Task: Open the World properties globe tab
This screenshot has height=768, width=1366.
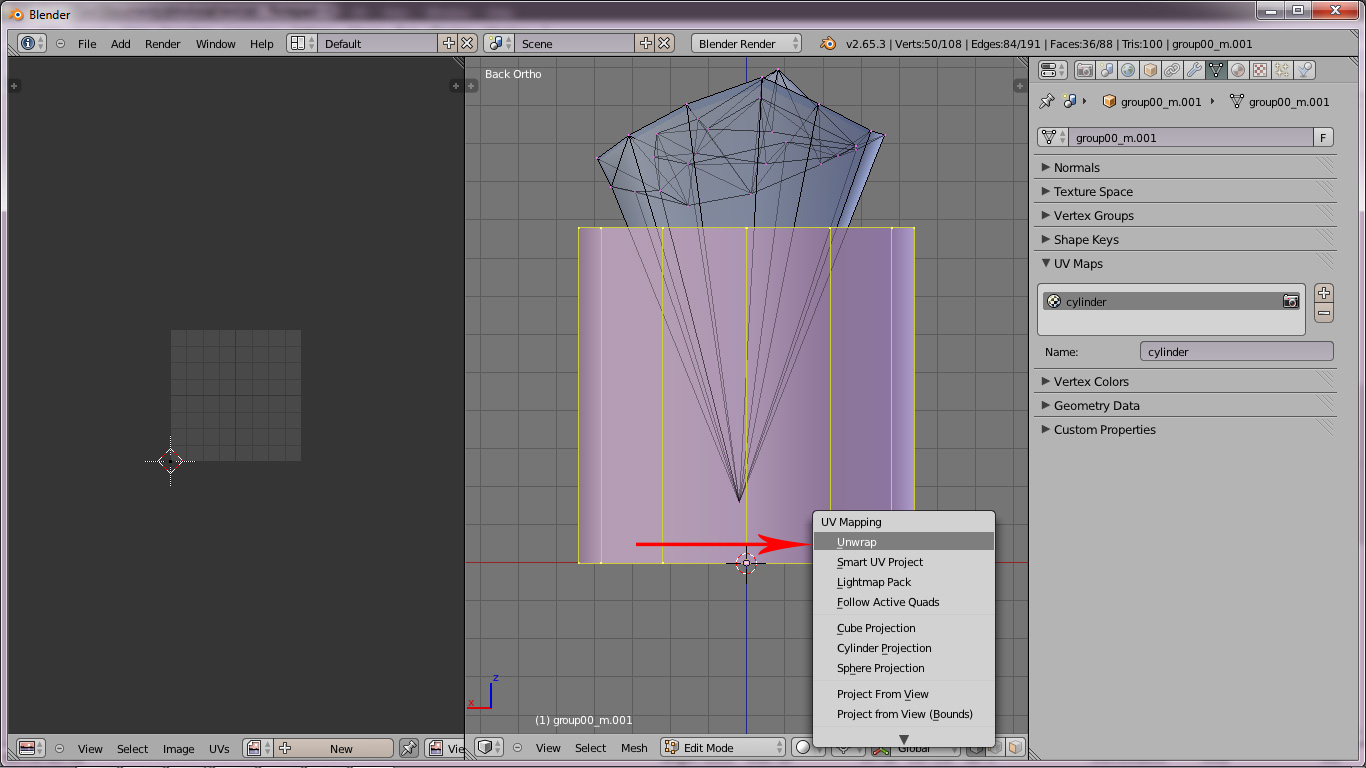Action: point(1128,70)
